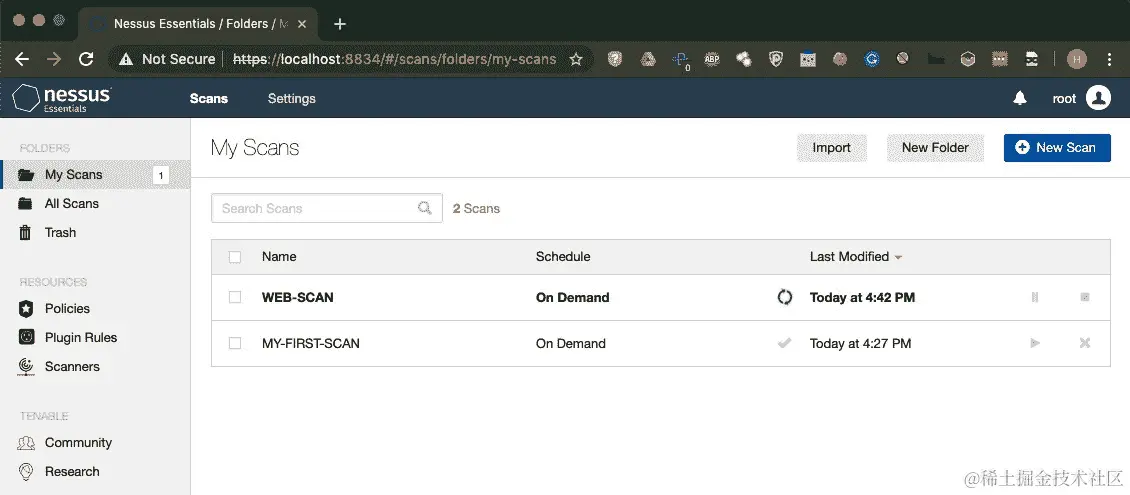1130x495 pixels.
Task: Click the root username label
Action: (1064, 99)
